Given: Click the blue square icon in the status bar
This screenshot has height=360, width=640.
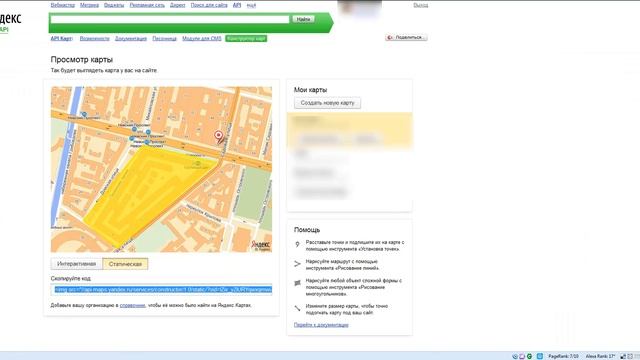Looking at the screenshot, I should [540, 356].
